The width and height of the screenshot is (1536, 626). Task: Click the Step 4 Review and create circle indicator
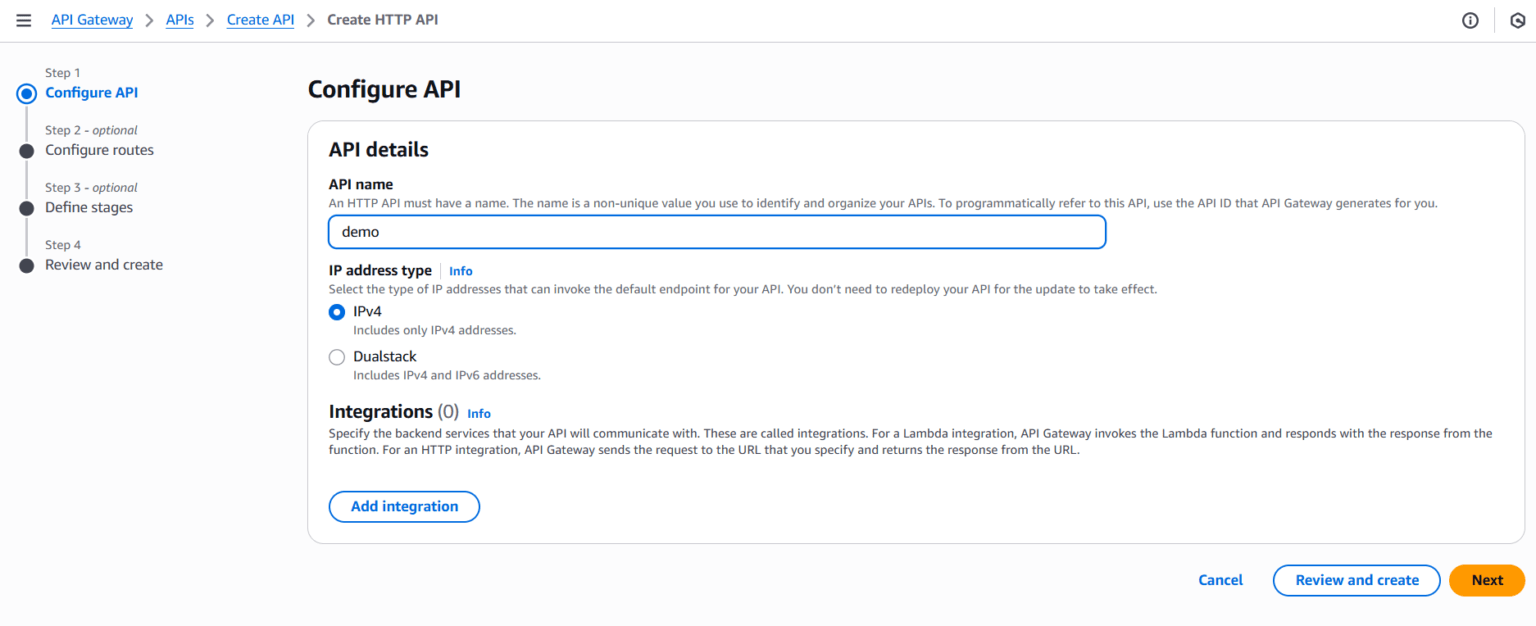click(x=26, y=264)
